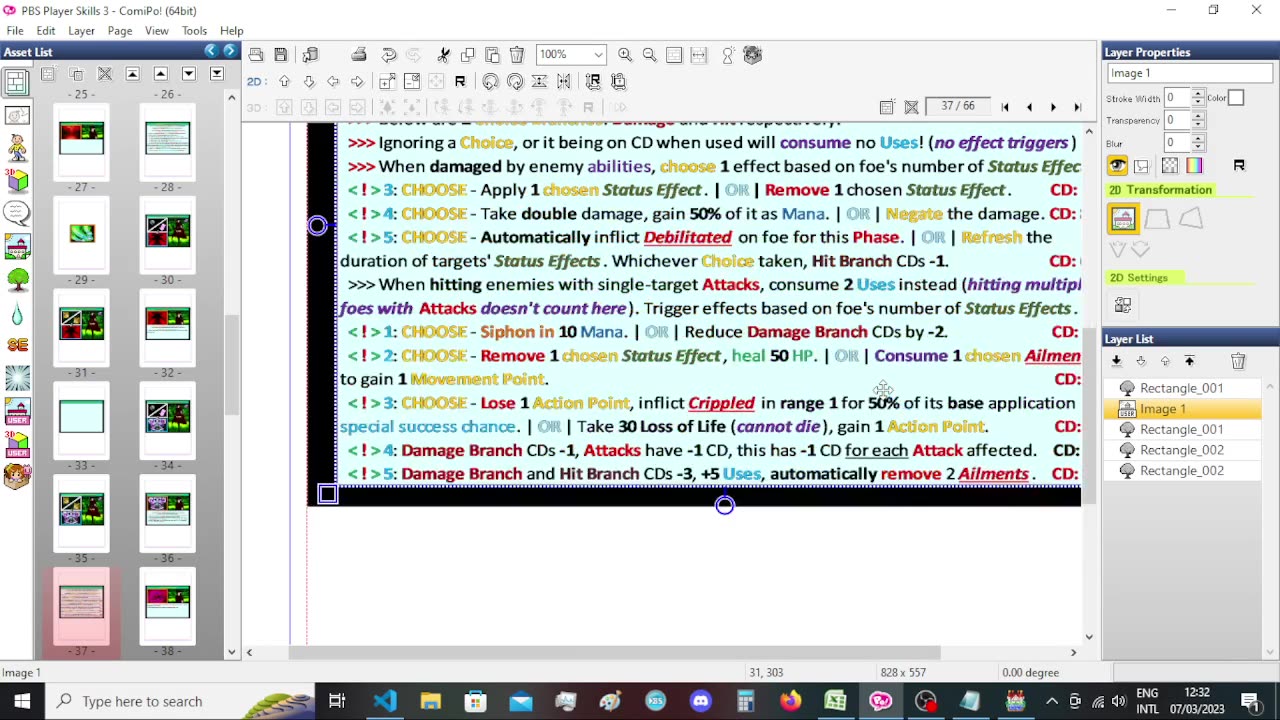Jump to the last page
Image resolution: width=1280 pixels, height=720 pixels.
pos(1077,107)
